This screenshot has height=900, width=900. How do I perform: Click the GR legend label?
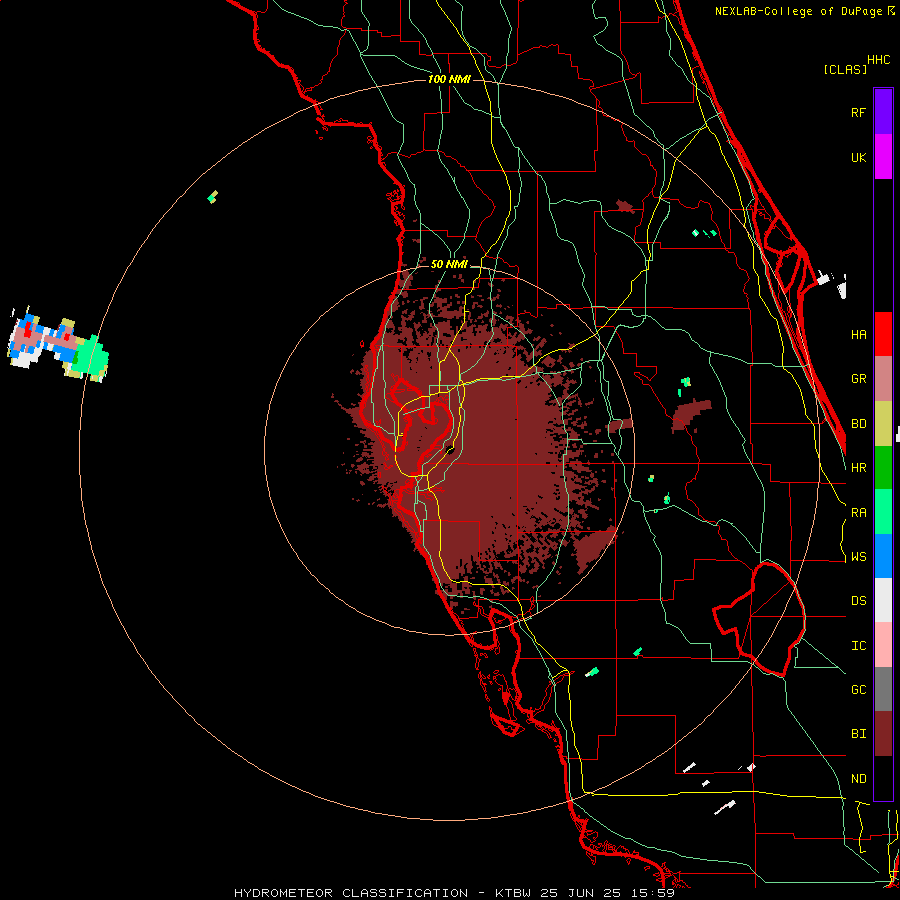click(x=858, y=379)
